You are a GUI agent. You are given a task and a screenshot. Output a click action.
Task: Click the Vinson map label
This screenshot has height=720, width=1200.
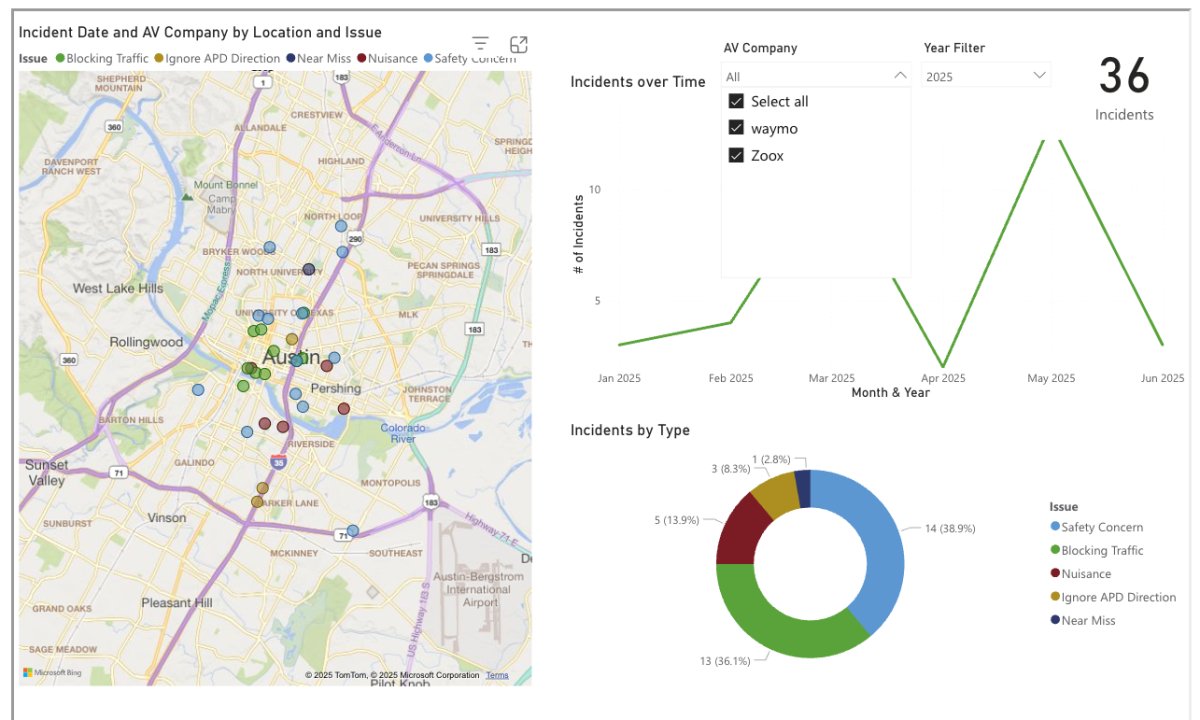[x=167, y=518]
